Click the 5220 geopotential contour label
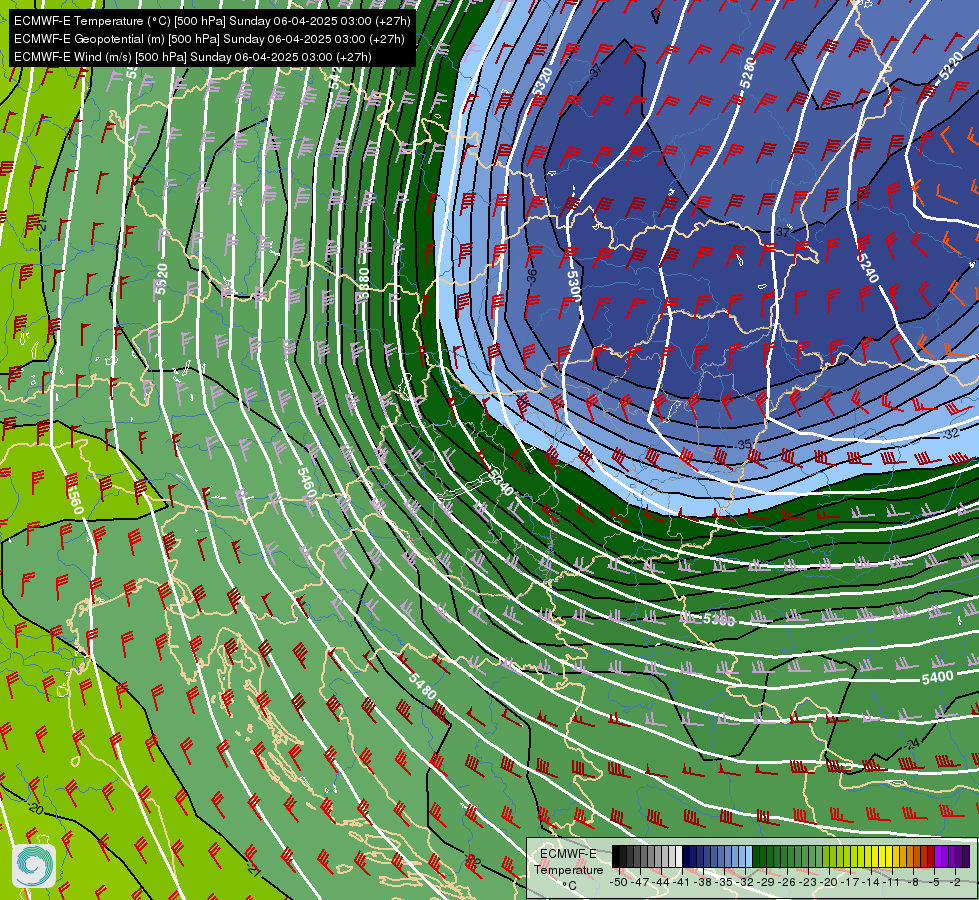The height and width of the screenshot is (900, 979). click(951, 66)
